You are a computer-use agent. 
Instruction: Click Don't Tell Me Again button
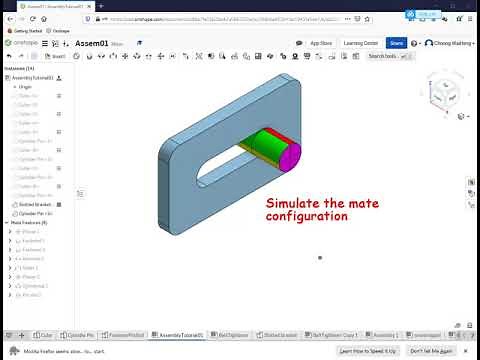click(431, 351)
